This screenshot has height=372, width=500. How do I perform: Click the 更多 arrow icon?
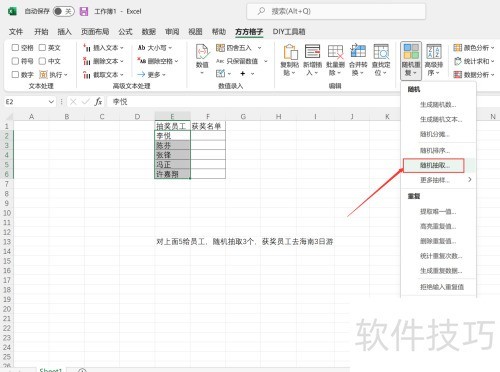pyautogui.click(x=141, y=74)
